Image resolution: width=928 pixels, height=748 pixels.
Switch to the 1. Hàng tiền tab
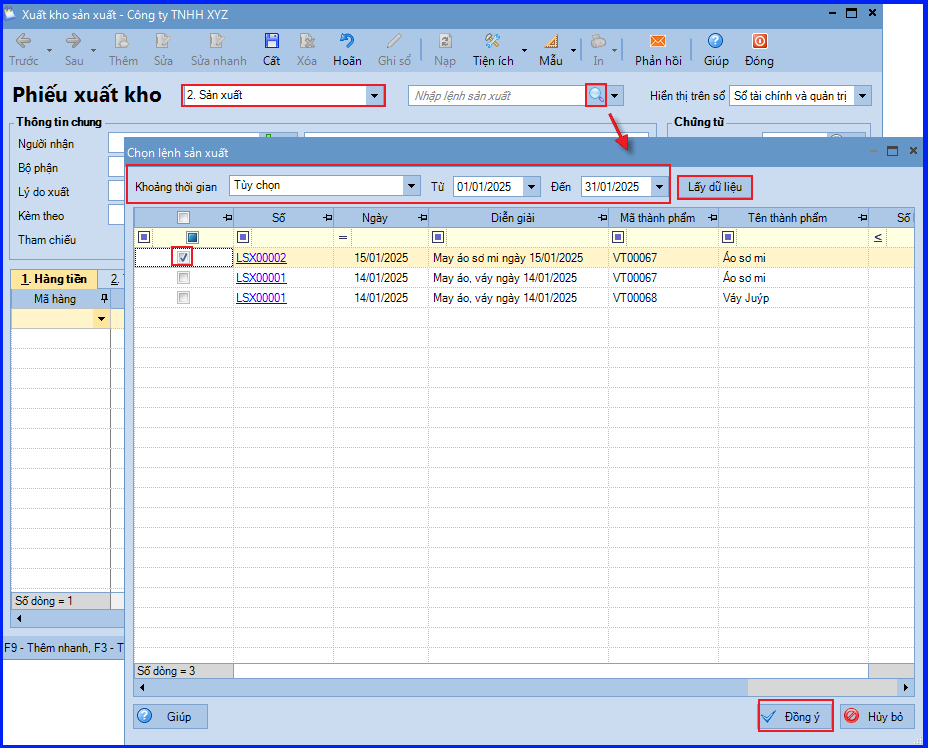point(54,279)
